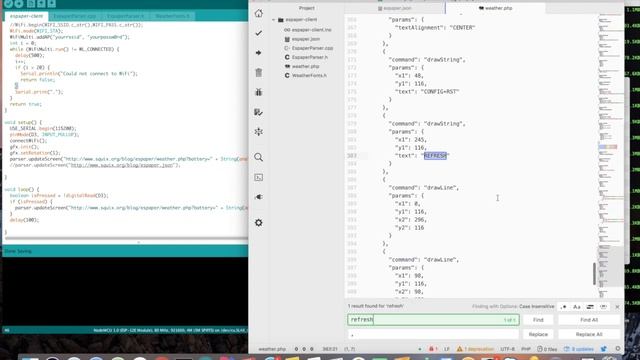This screenshot has height=360, width=640.
Task: Click the Project panel header
Action: (x=307, y=8)
